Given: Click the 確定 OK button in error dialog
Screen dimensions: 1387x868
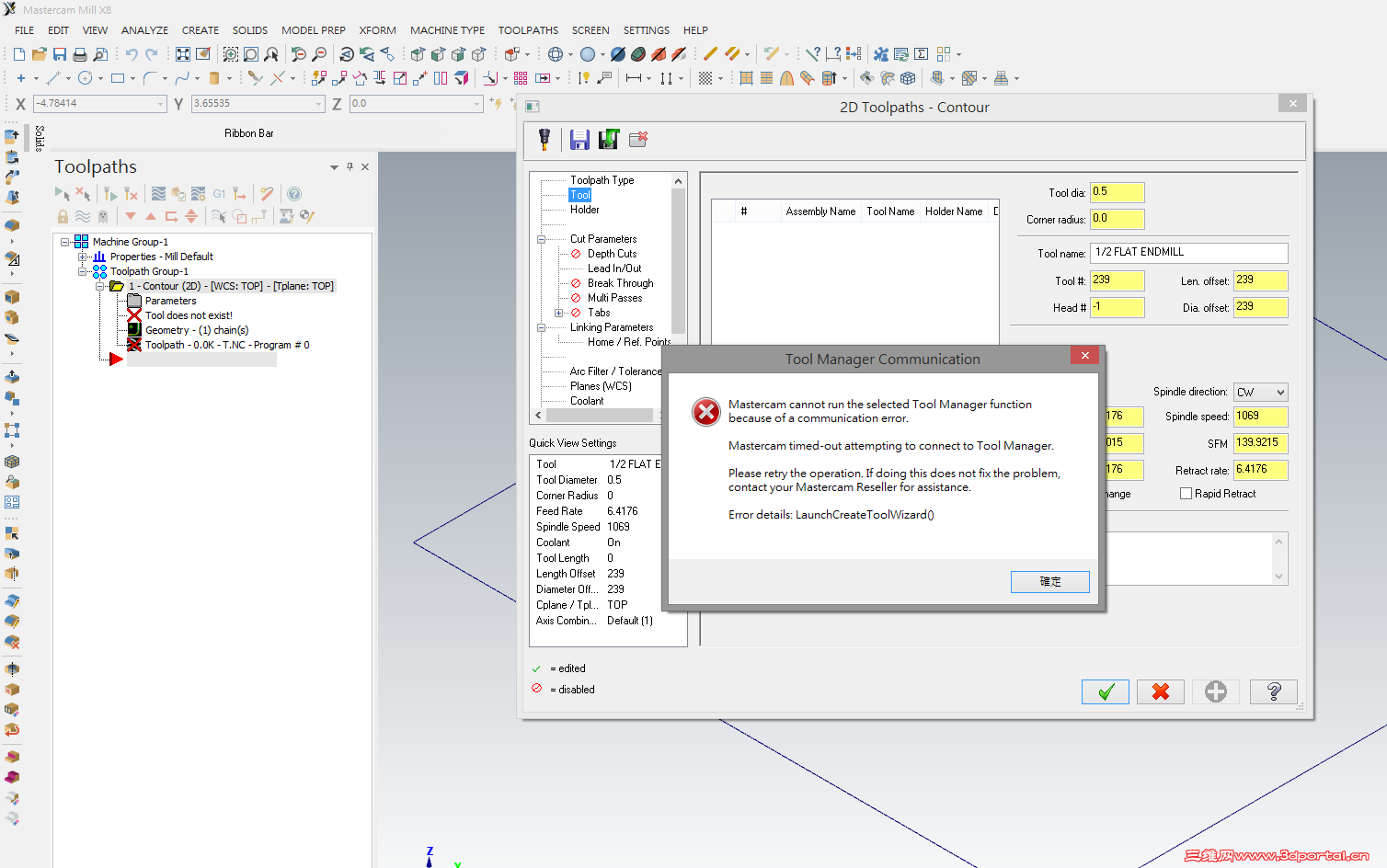Looking at the screenshot, I should tap(1050, 582).
